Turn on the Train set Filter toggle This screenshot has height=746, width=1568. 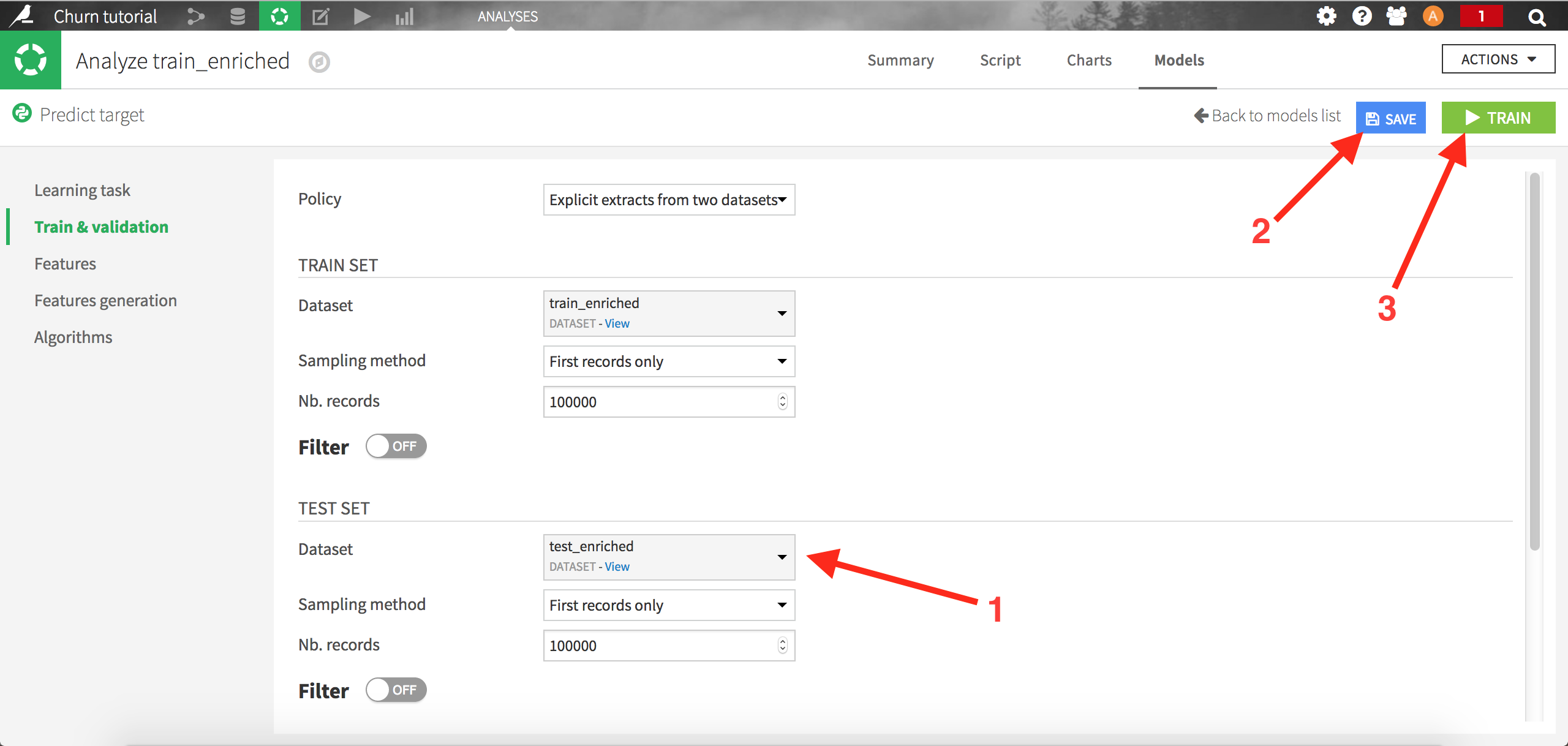tap(396, 446)
